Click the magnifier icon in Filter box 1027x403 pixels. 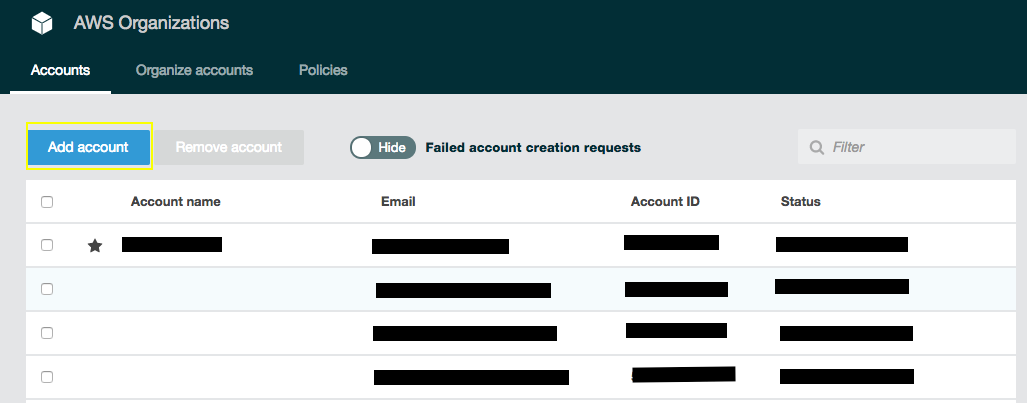(x=817, y=147)
